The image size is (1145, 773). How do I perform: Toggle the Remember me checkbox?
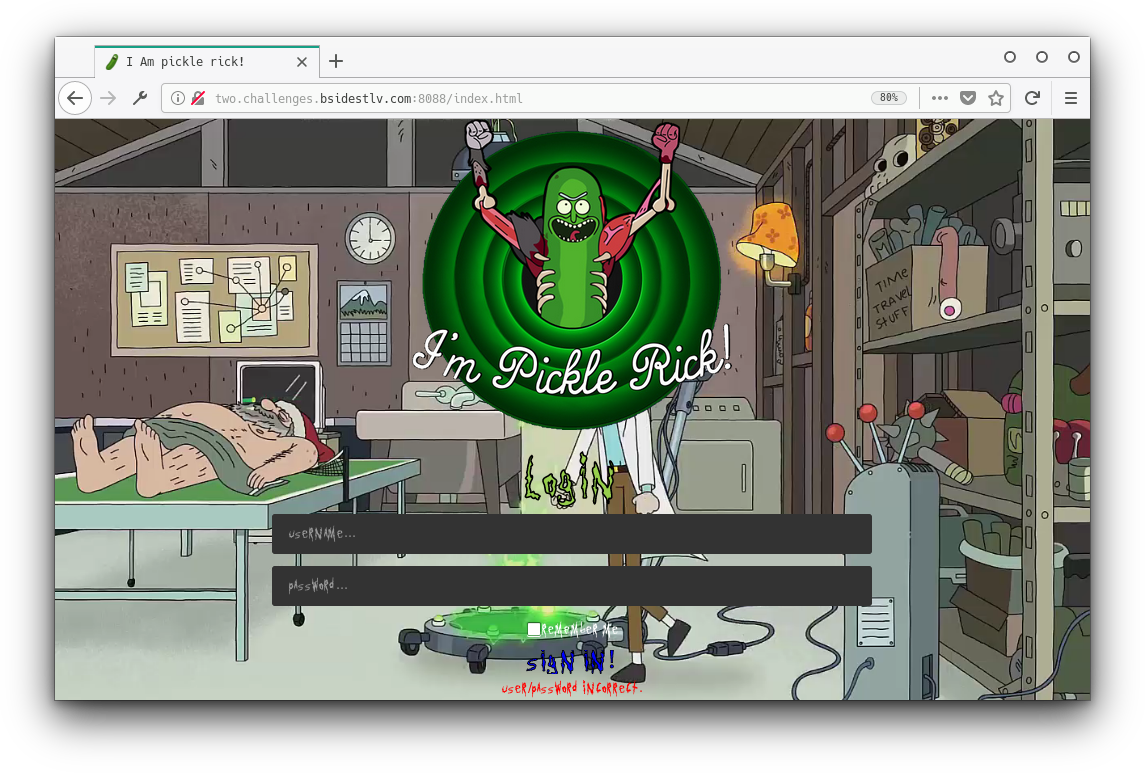coord(534,629)
